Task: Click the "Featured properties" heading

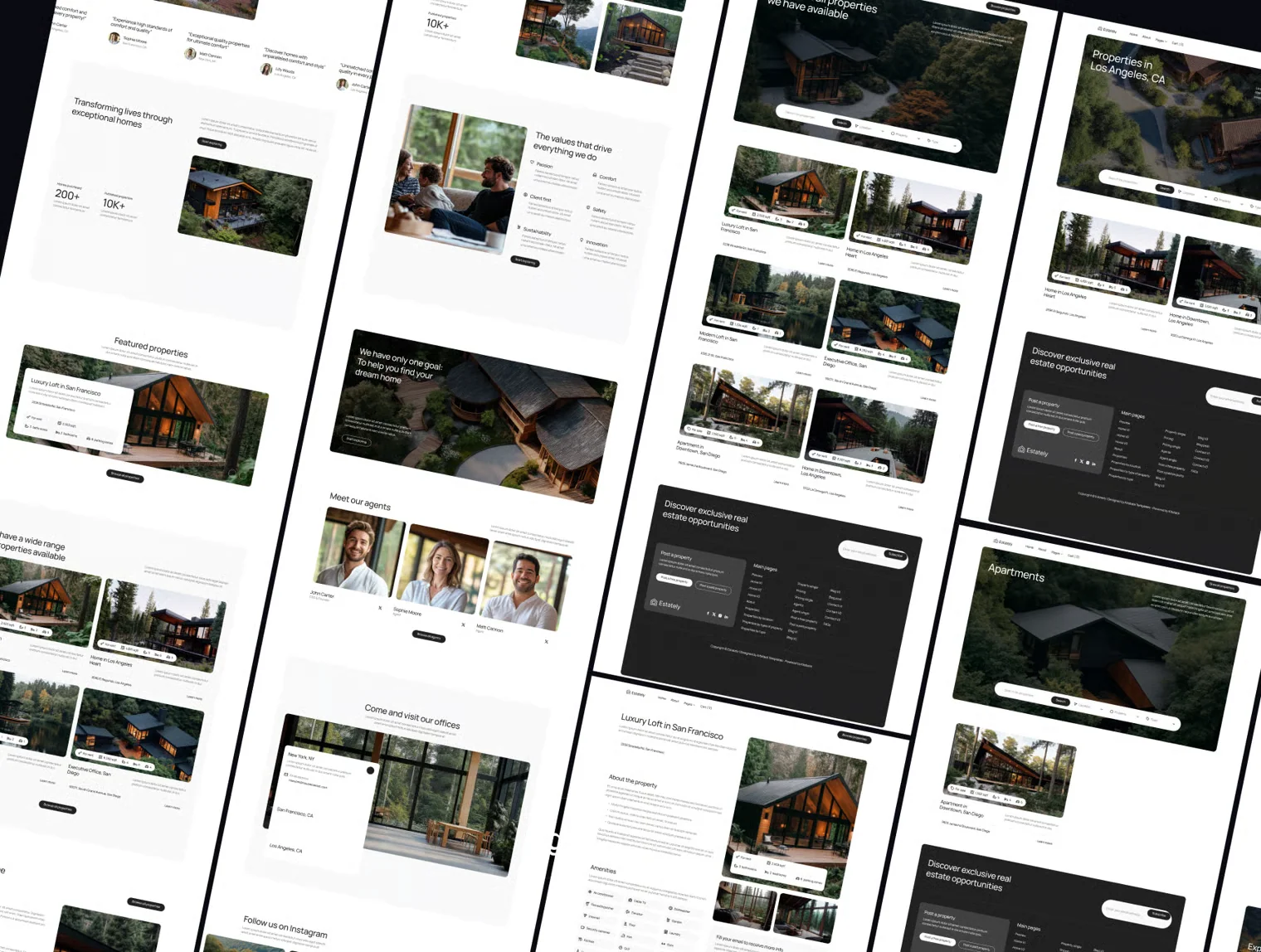Action: click(151, 347)
